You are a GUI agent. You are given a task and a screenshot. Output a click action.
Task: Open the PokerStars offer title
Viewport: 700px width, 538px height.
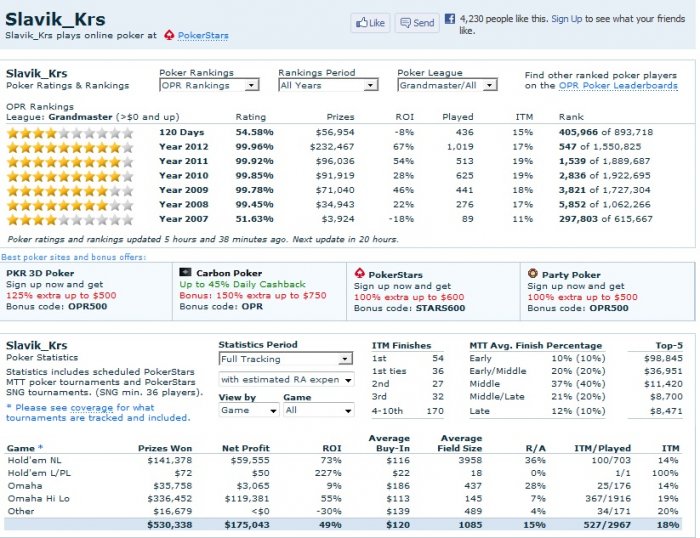[x=396, y=275]
